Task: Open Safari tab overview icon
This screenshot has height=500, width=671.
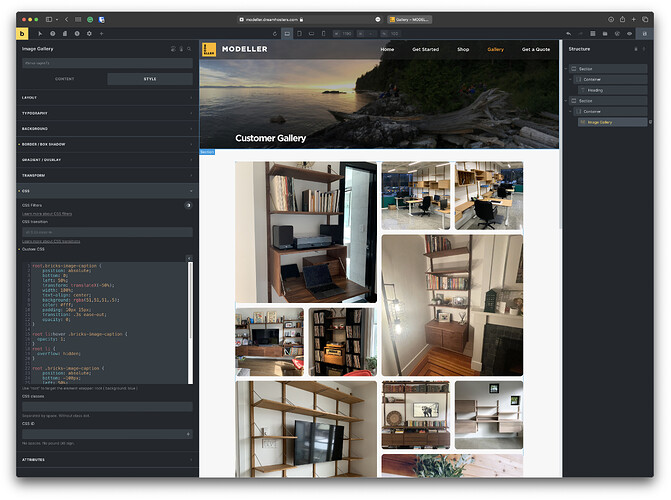Action: [x=645, y=19]
